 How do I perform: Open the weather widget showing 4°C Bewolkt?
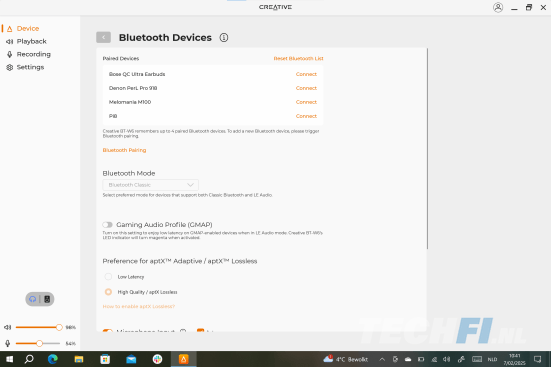coord(345,359)
